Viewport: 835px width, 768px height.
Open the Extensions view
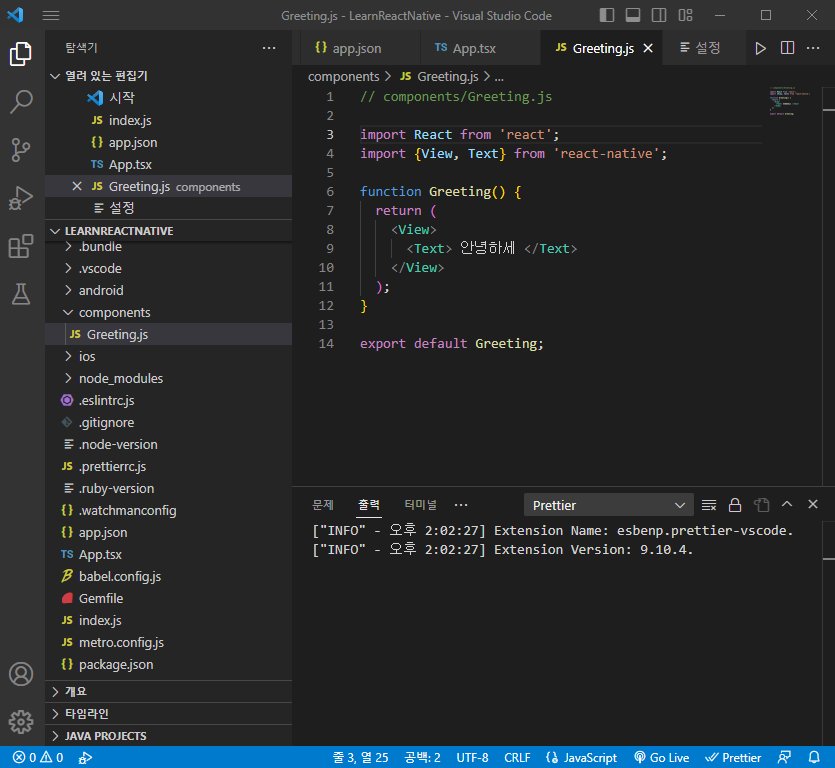point(21,246)
